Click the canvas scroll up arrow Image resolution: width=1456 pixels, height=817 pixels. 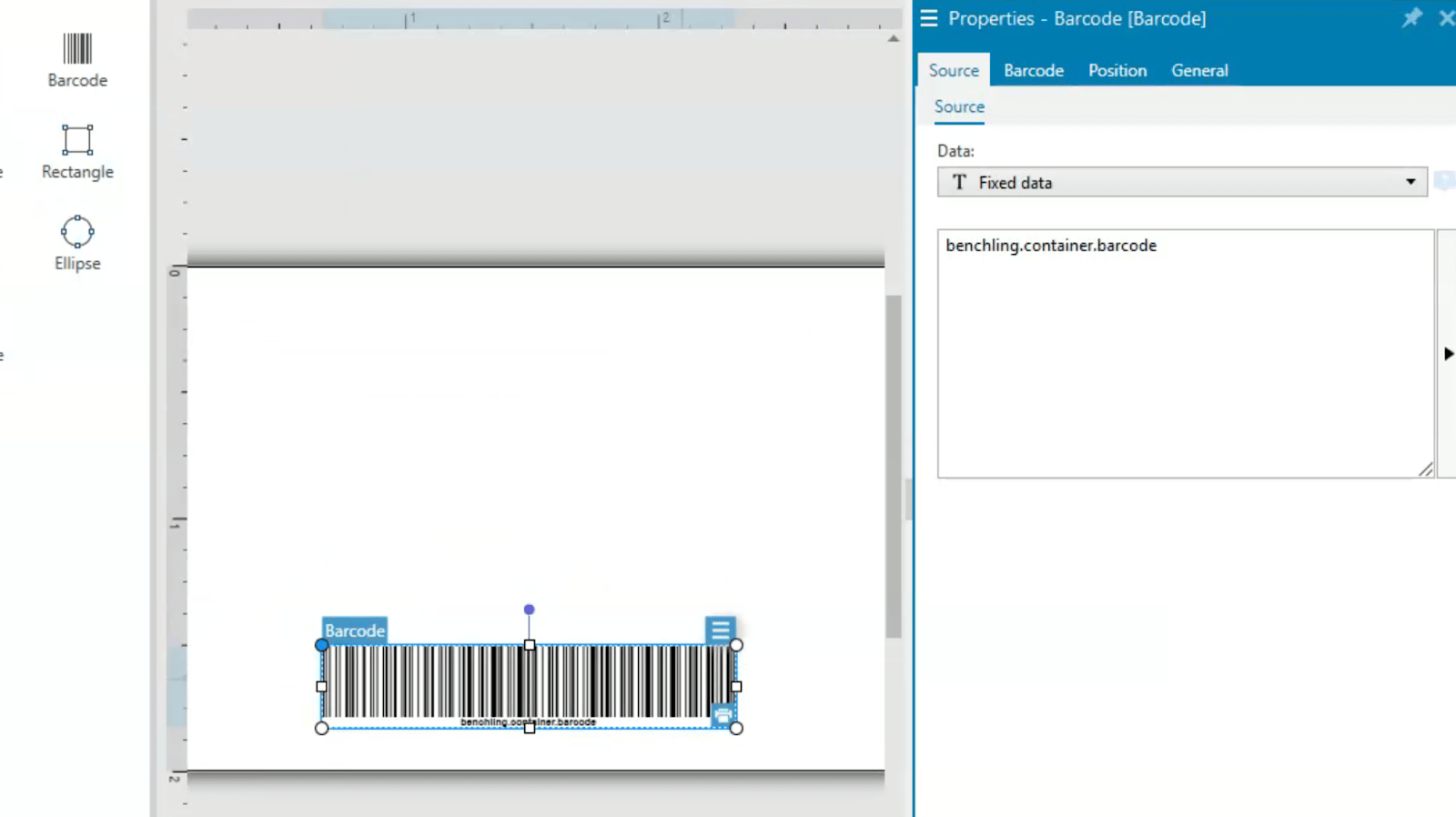tap(893, 38)
